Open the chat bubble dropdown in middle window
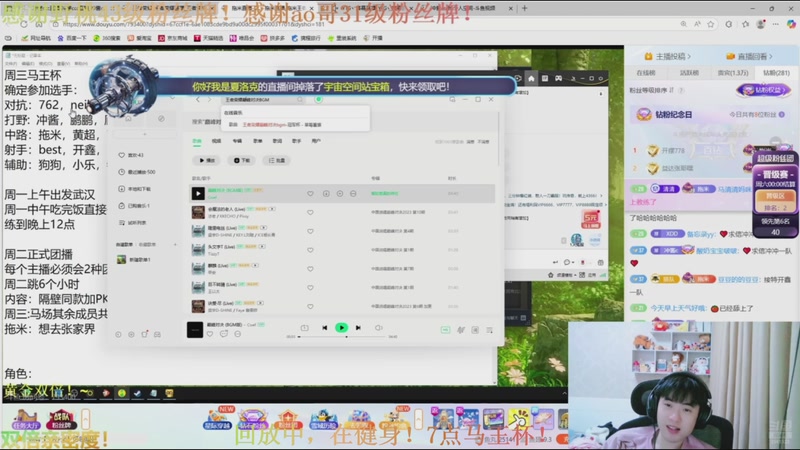The width and height of the screenshot is (800, 450). click(567, 262)
